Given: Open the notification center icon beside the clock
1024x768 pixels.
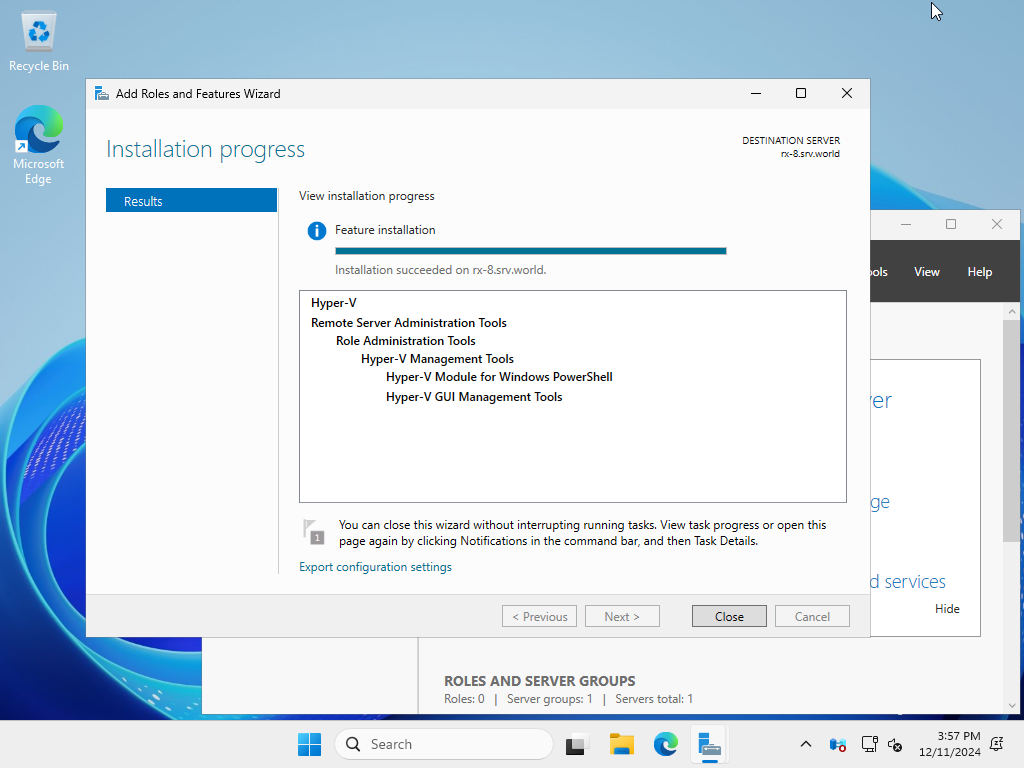Looking at the screenshot, I should 997,744.
